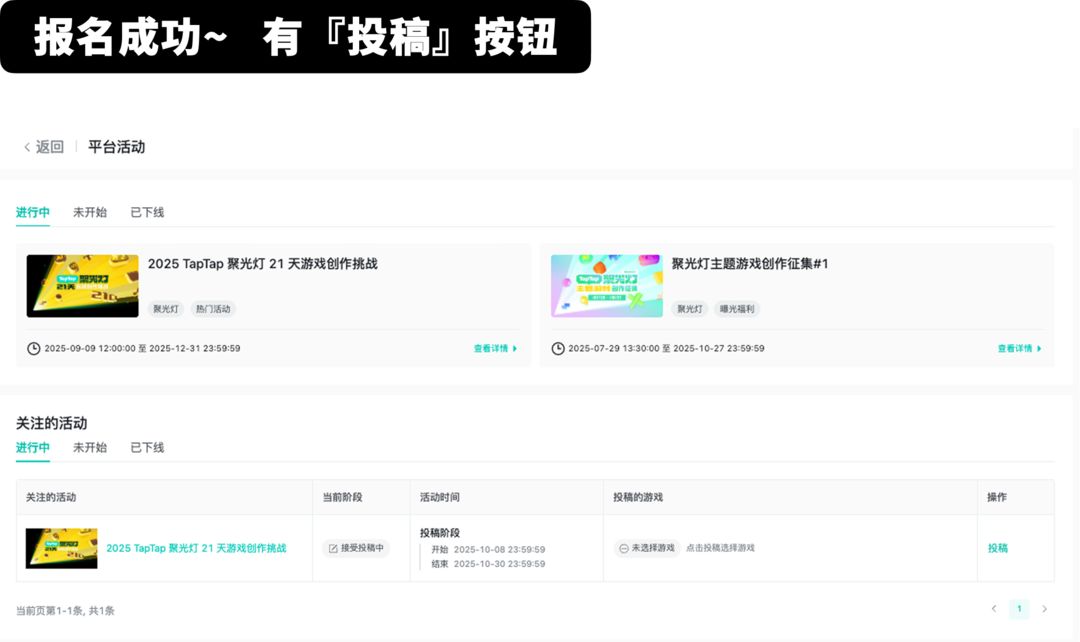Viewport: 1080px width, 642px height.
Task: Click 查看详情 on the 21 天挑战 card
Action: click(x=495, y=349)
